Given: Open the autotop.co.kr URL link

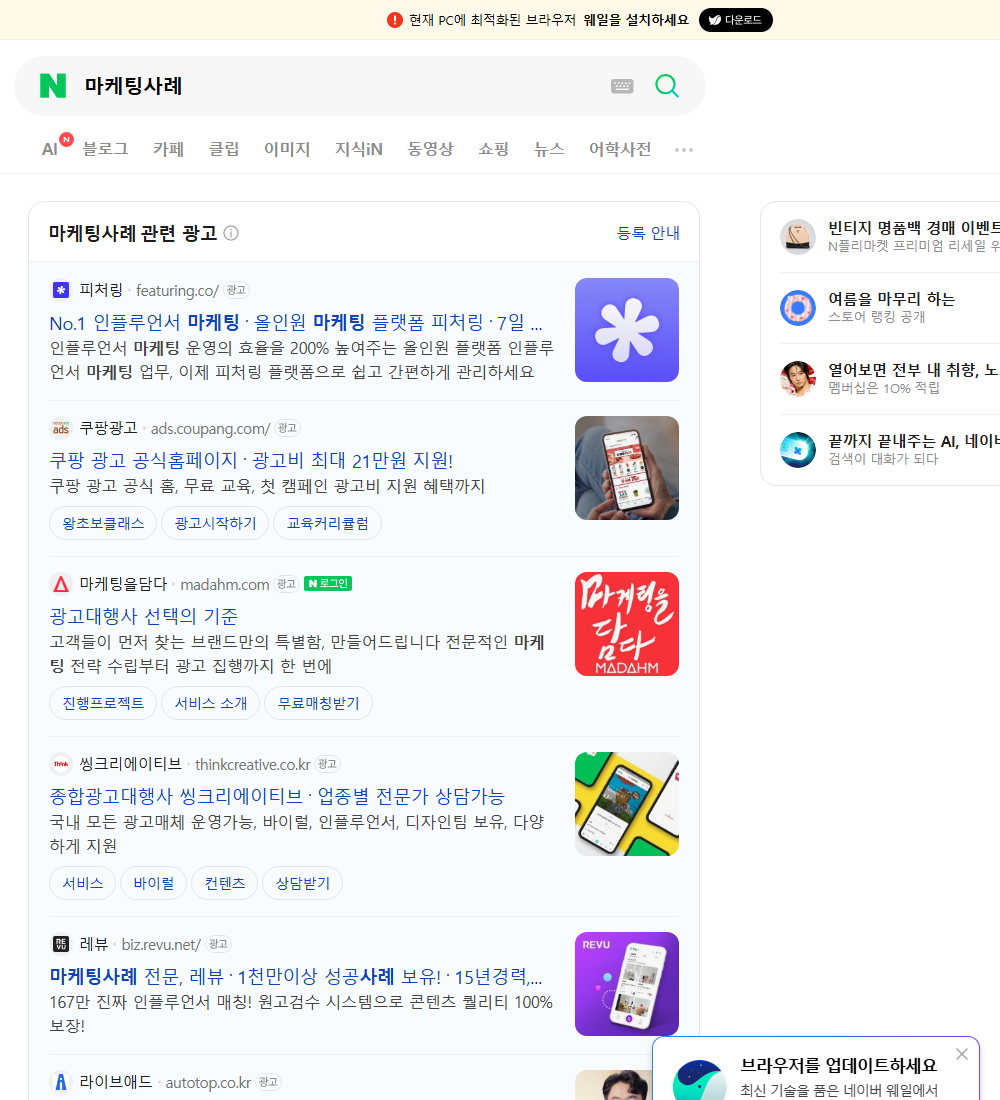Looking at the screenshot, I should coord(208,1082).
